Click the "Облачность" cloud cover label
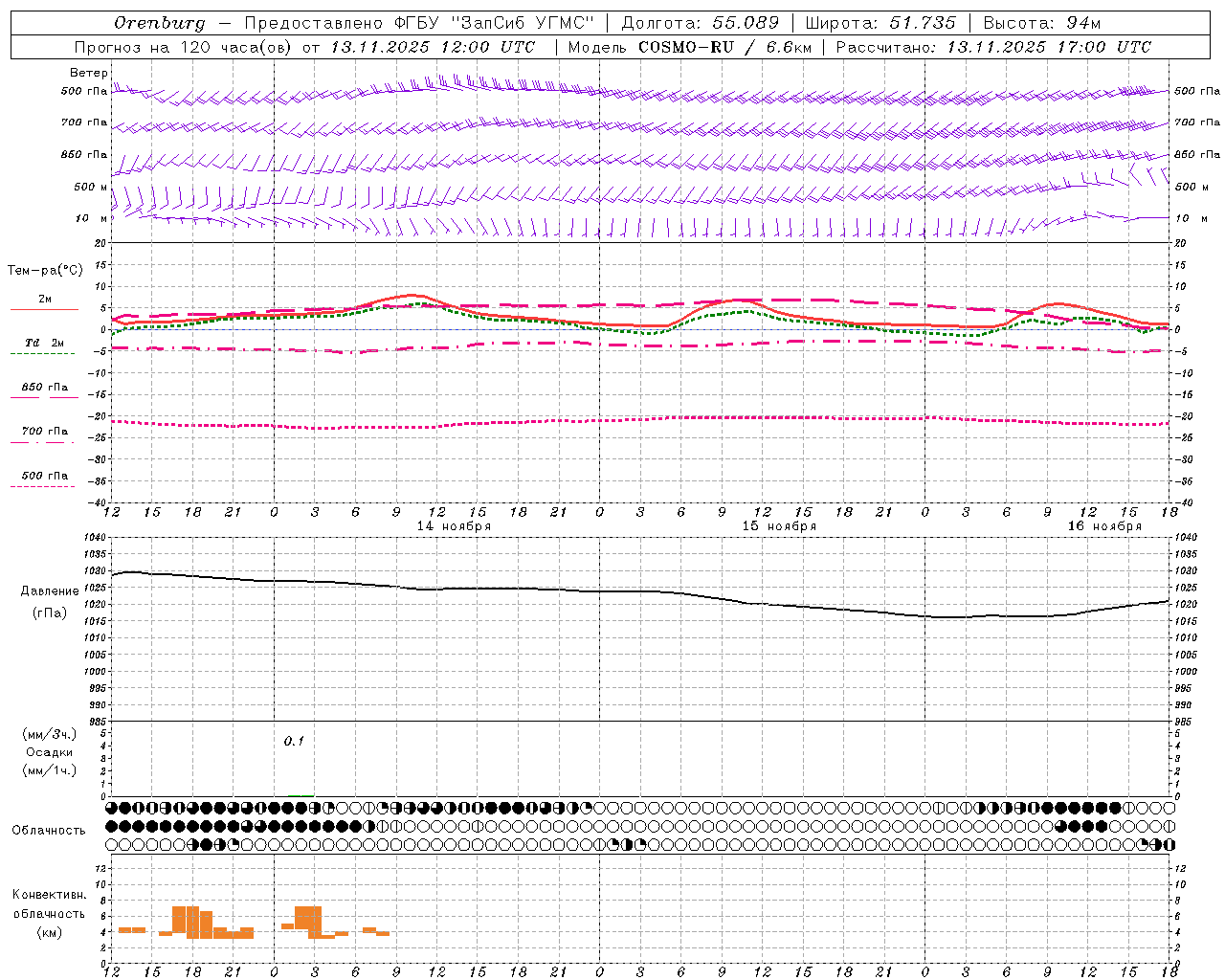Image resolution: width=1225 pixels, height=980 pixels. (x=49, y=830)
